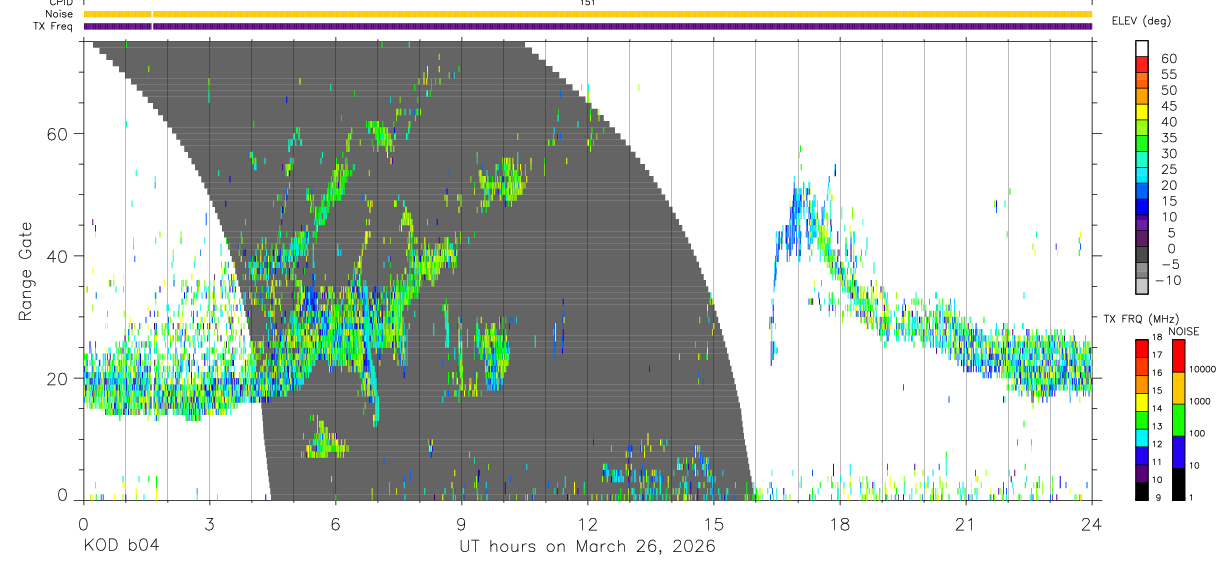Click the '18' tick on the UT hours axis
This screenshot has height=567, width=1228.
click(840, 523)
